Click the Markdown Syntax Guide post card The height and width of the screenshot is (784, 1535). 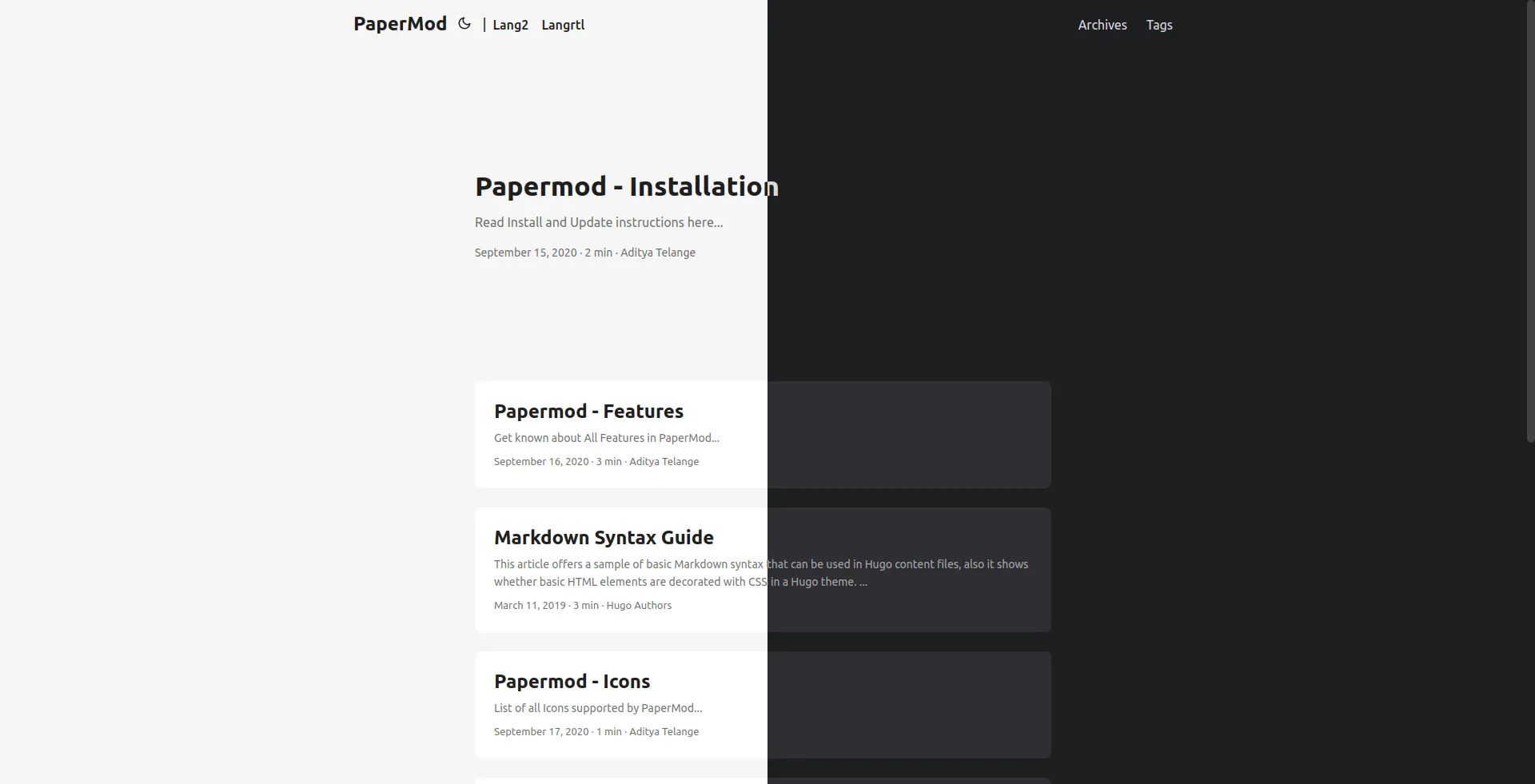tap(762, 570)
